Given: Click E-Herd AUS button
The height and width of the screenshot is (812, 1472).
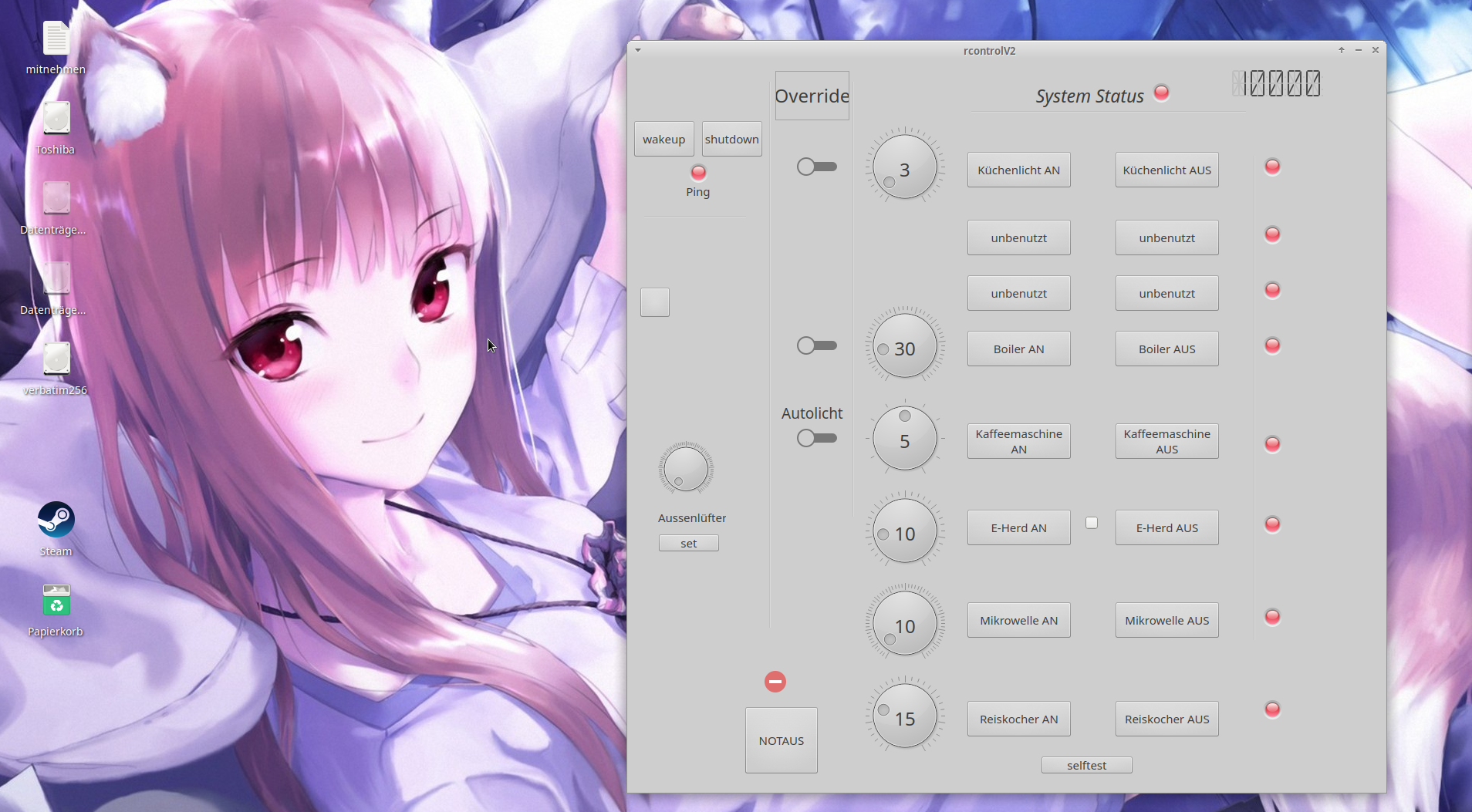Looking at the screenshot, I should click(1167, 527).
